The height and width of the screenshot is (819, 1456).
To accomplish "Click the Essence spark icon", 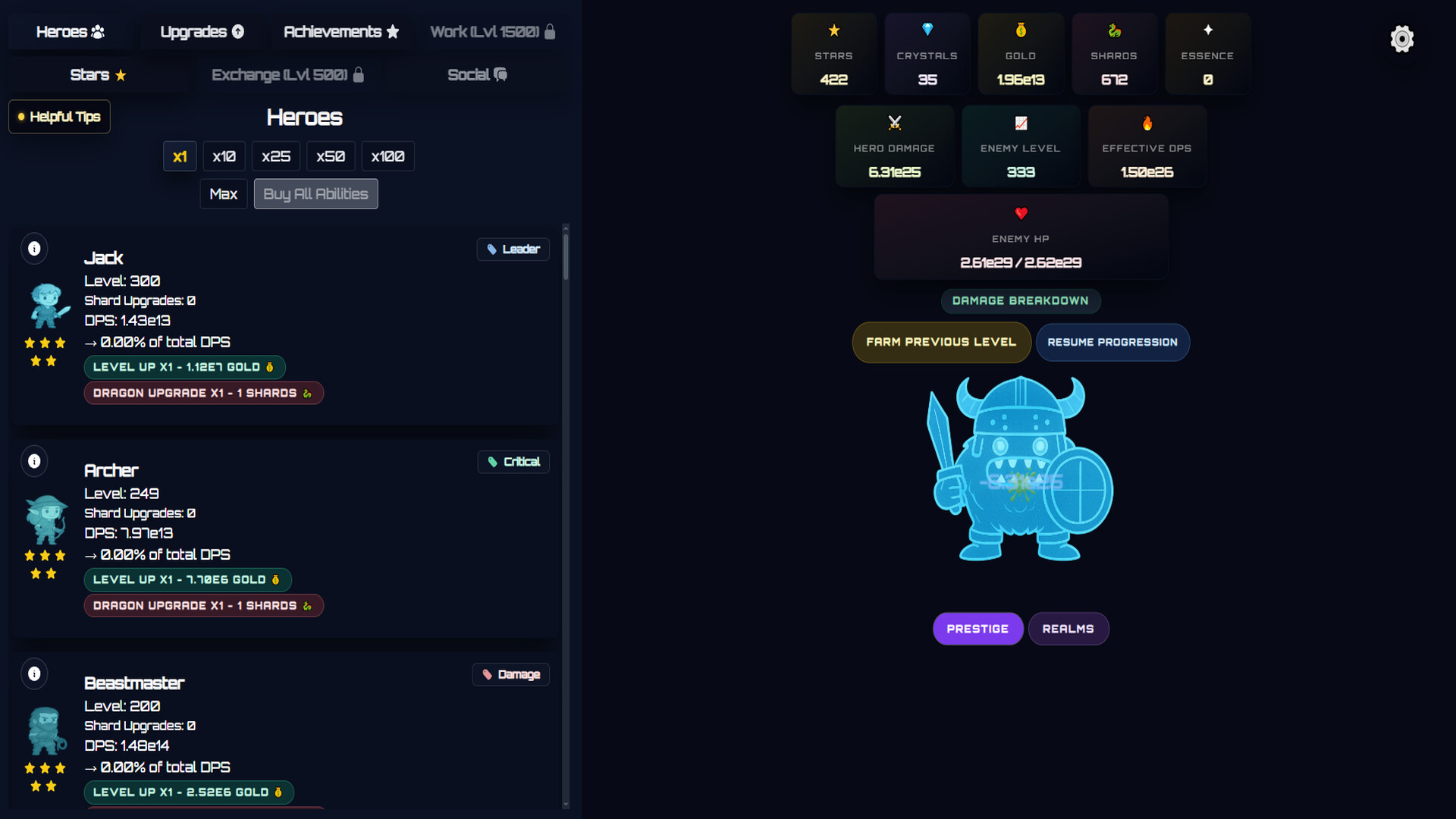I will click(1207, 30).
